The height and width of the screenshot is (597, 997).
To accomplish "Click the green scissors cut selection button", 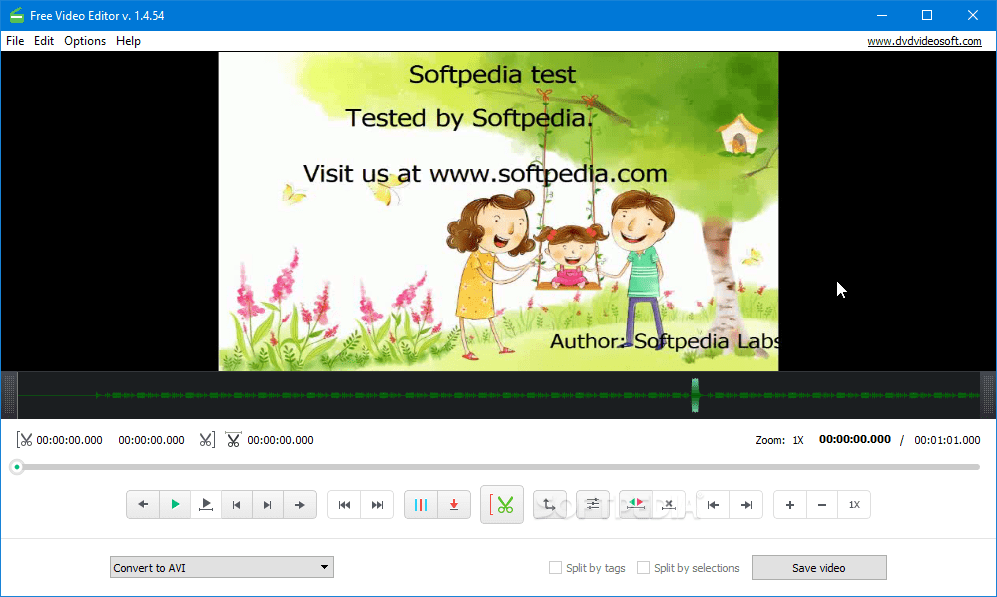I will 502,505.
